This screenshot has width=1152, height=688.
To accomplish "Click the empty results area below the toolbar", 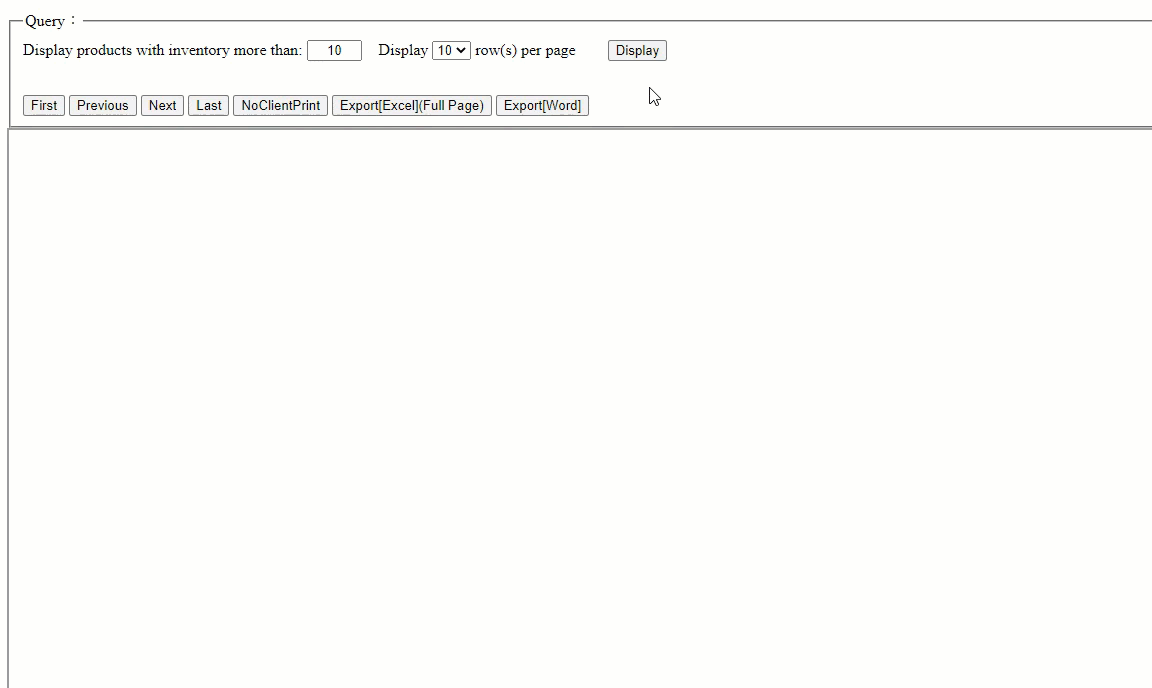I will pyautogui.click(x=576, y=400).
